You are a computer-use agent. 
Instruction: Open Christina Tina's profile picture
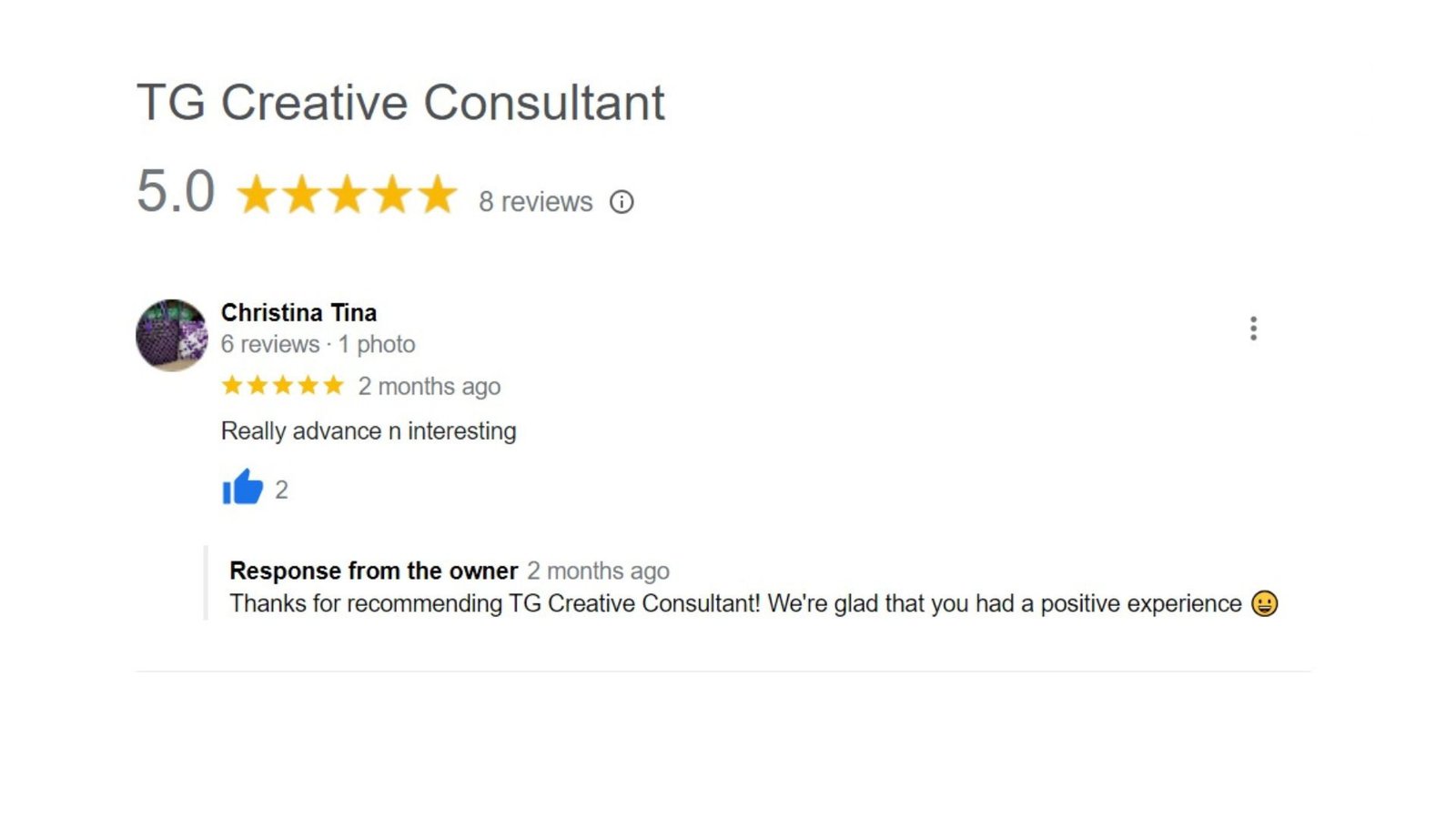point(172,335)
